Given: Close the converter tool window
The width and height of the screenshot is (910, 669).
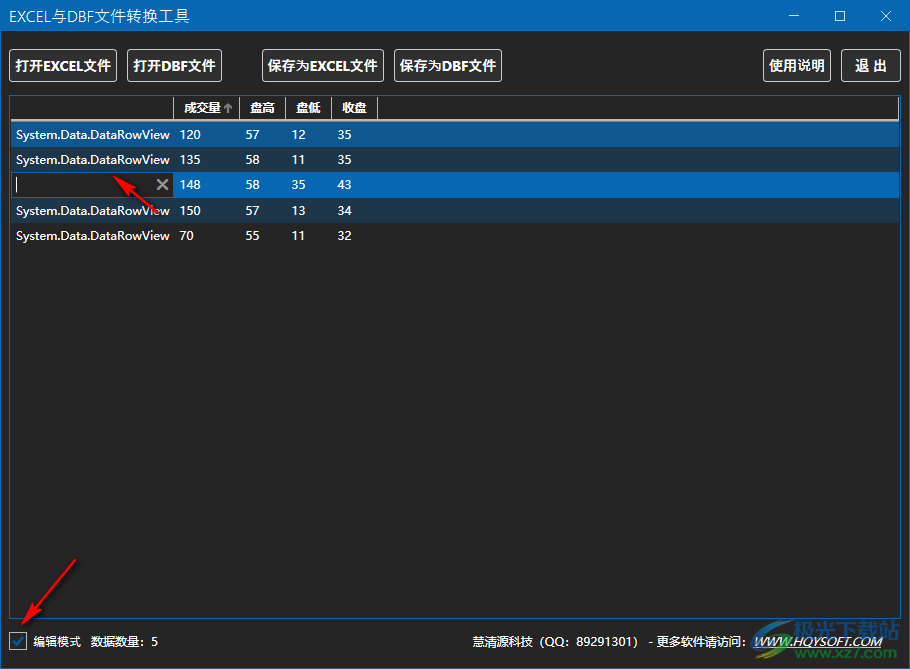Looking at the screenshot, I should [886, 16].
